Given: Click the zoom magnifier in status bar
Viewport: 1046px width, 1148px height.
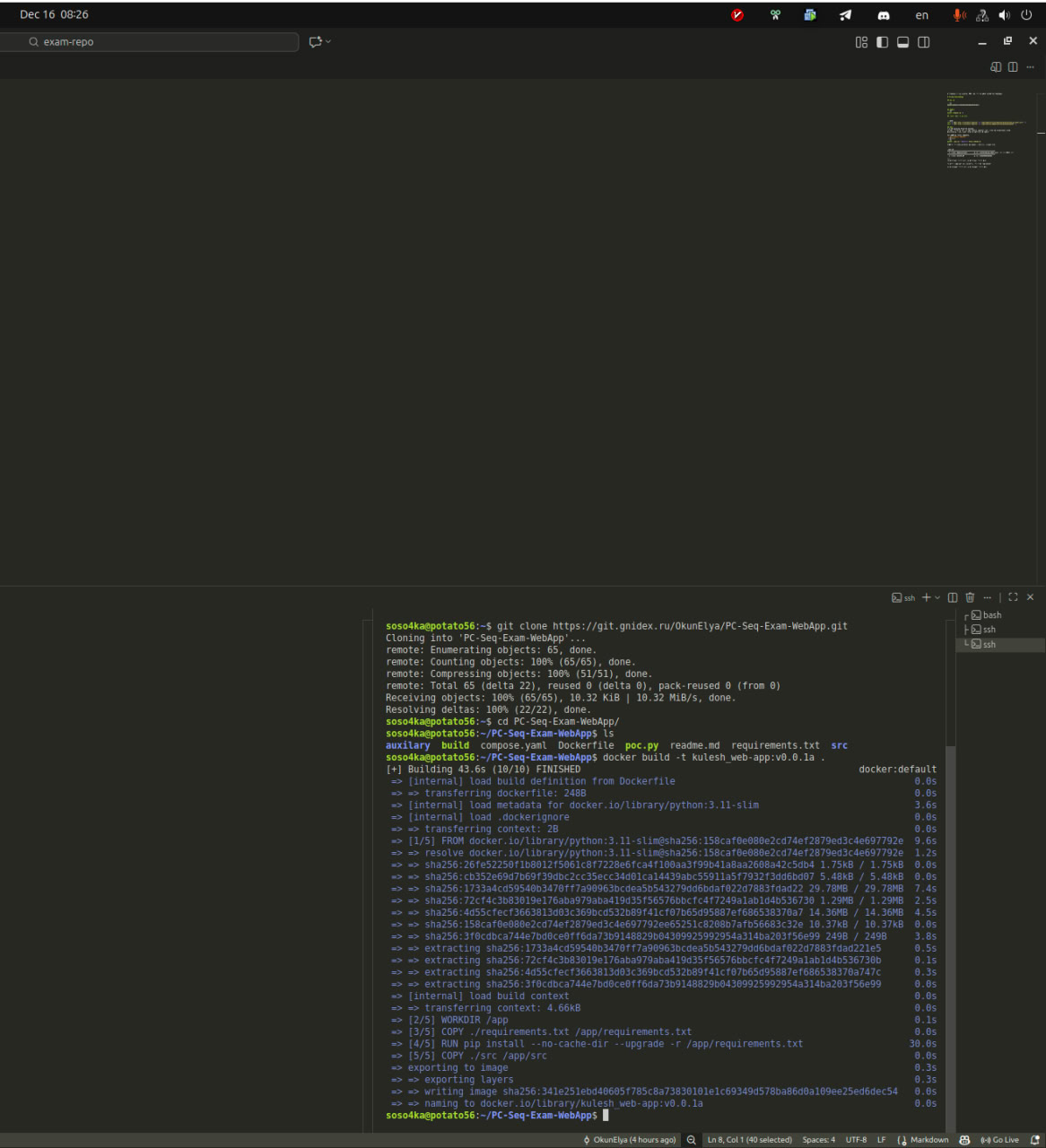Looking at the screenshot, I should click(692, 1140).
